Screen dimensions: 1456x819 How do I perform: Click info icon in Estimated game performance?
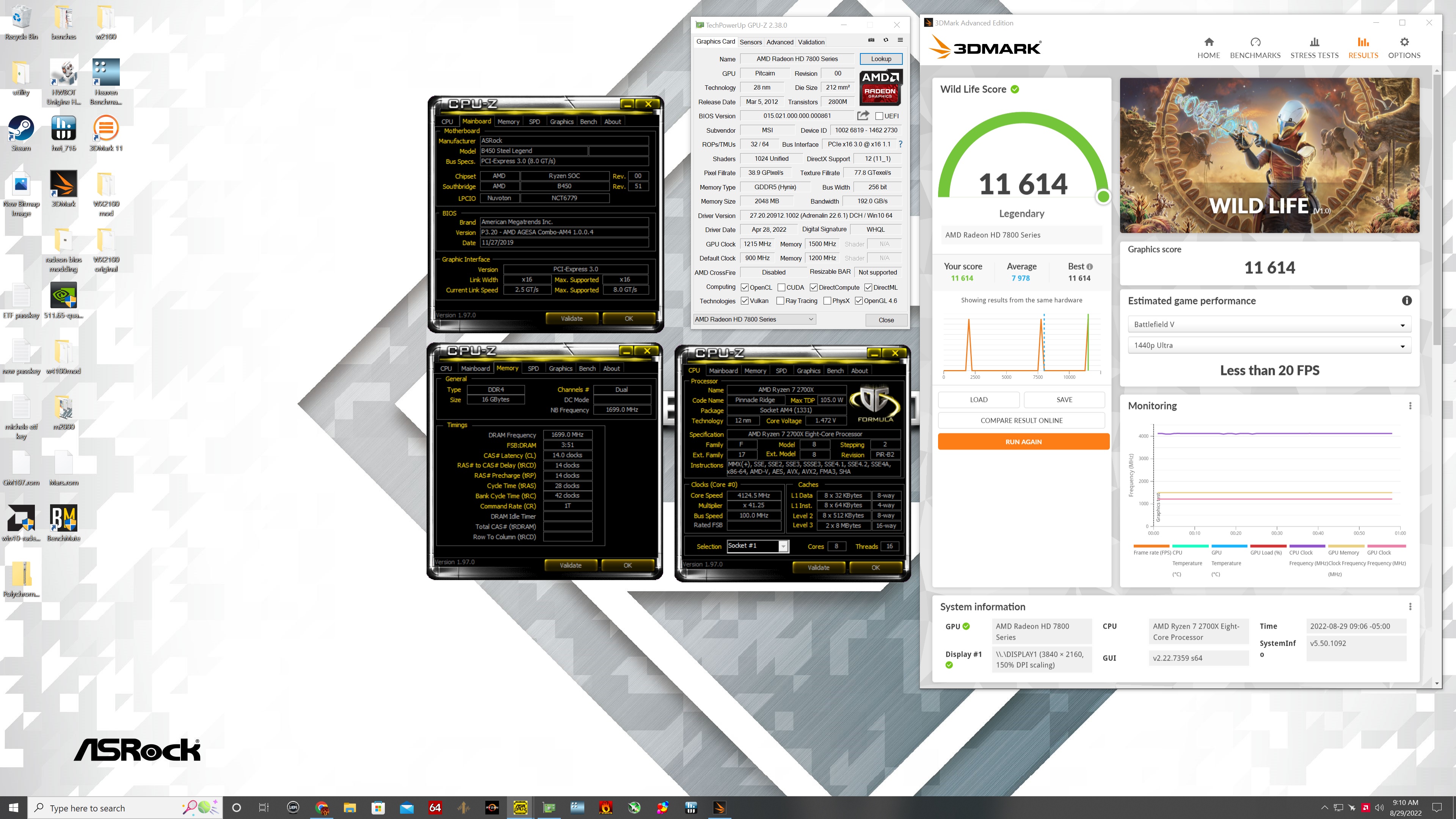click(x=1407, y=301)
